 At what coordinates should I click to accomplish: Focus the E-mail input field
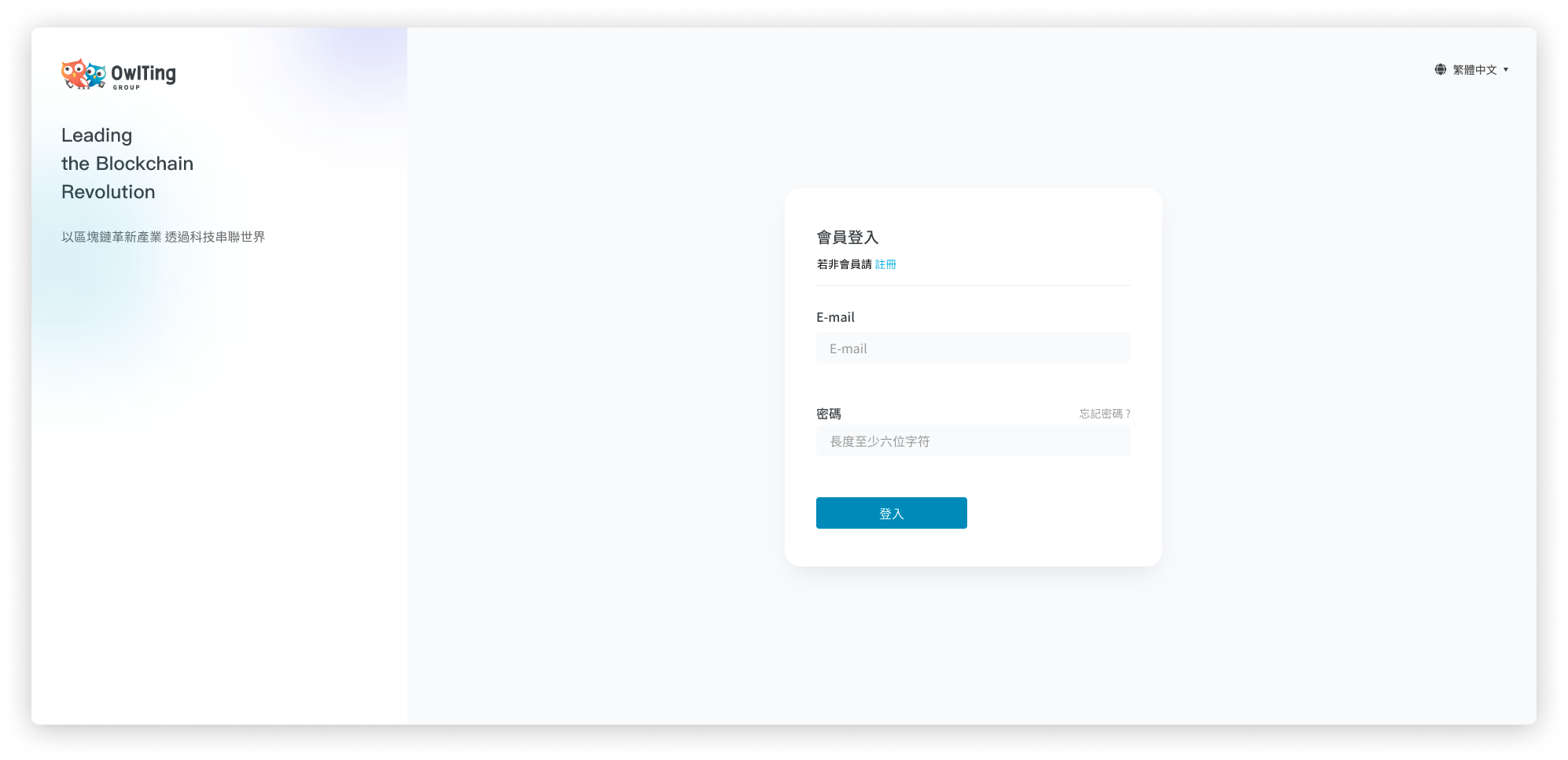pyautogui.click(x=974, y=348)
